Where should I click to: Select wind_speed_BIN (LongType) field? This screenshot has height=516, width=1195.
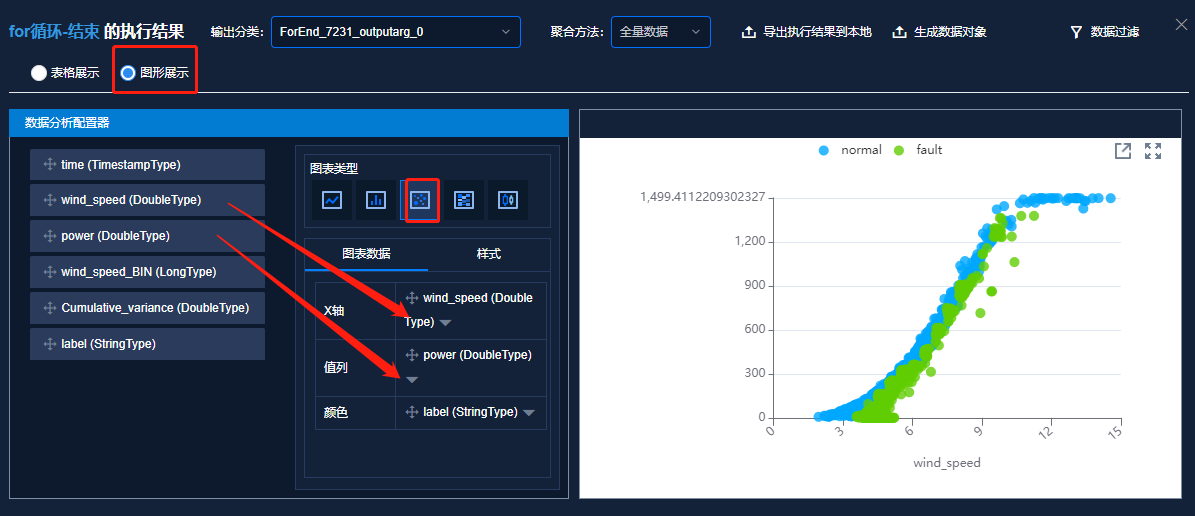pyautogui.click(x=148, y=272)
